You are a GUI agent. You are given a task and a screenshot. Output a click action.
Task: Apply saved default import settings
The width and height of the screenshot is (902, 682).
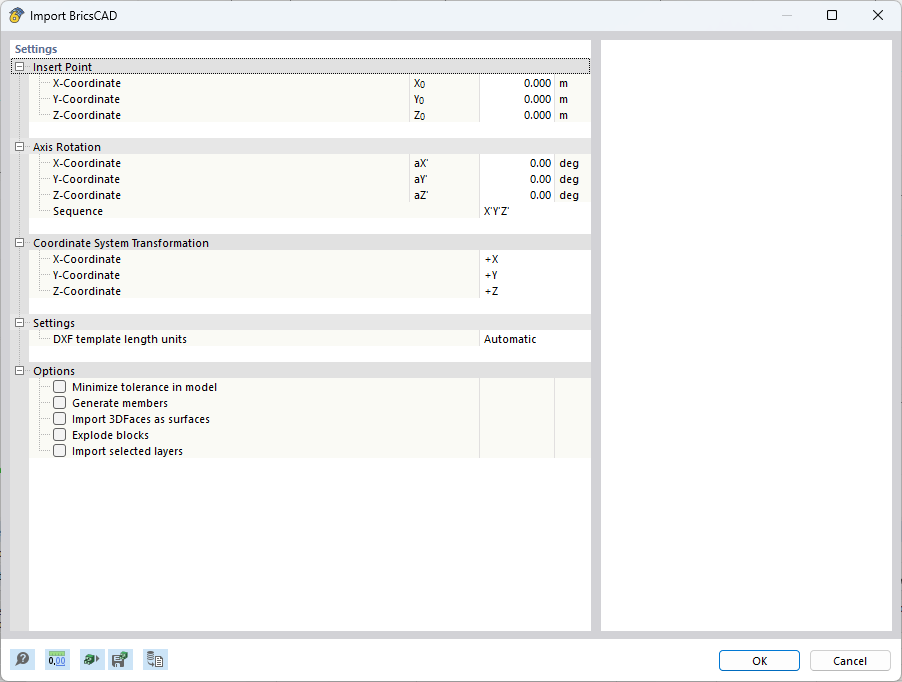click(x=91, y=659)
